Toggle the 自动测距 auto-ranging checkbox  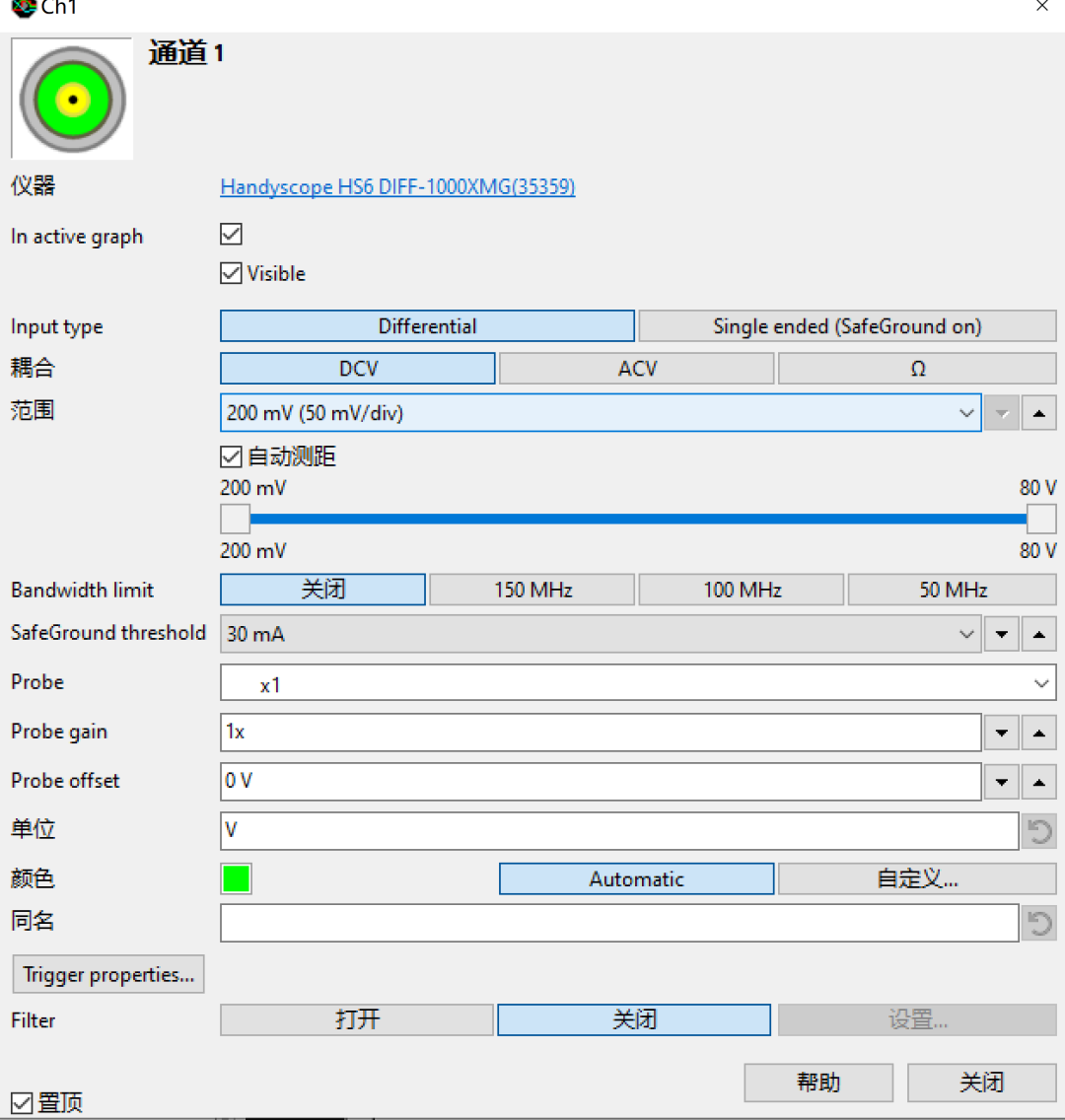point(232,456)
